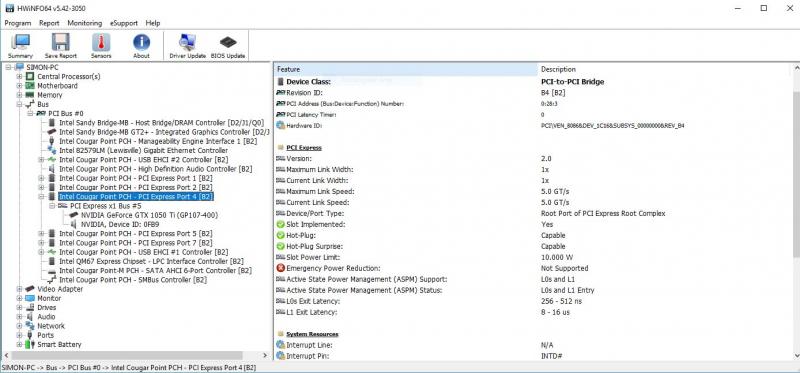Click the Audio speaker icon
800x373 pixels.
click(30, 316)
